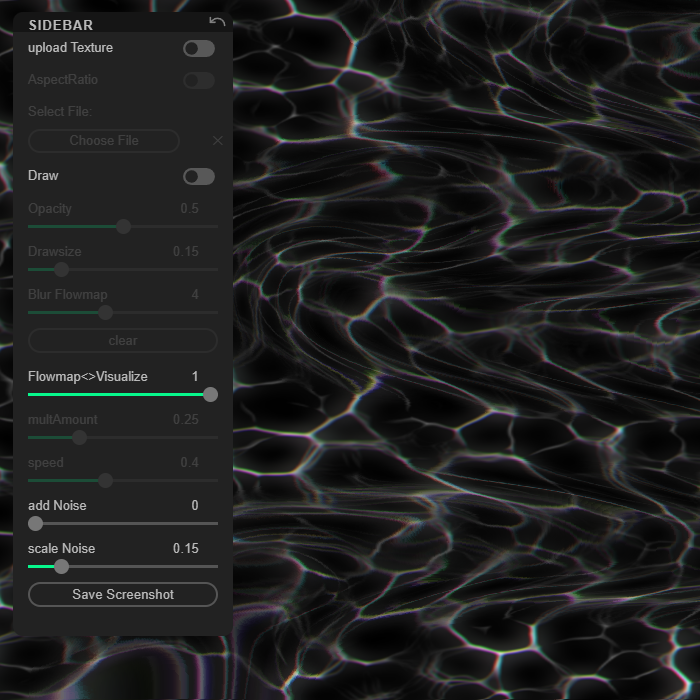Image resolution: width=700 pixels, height=700 pixels.
Task: Click the Opacity slider handle
Action: tap(123, 226)
